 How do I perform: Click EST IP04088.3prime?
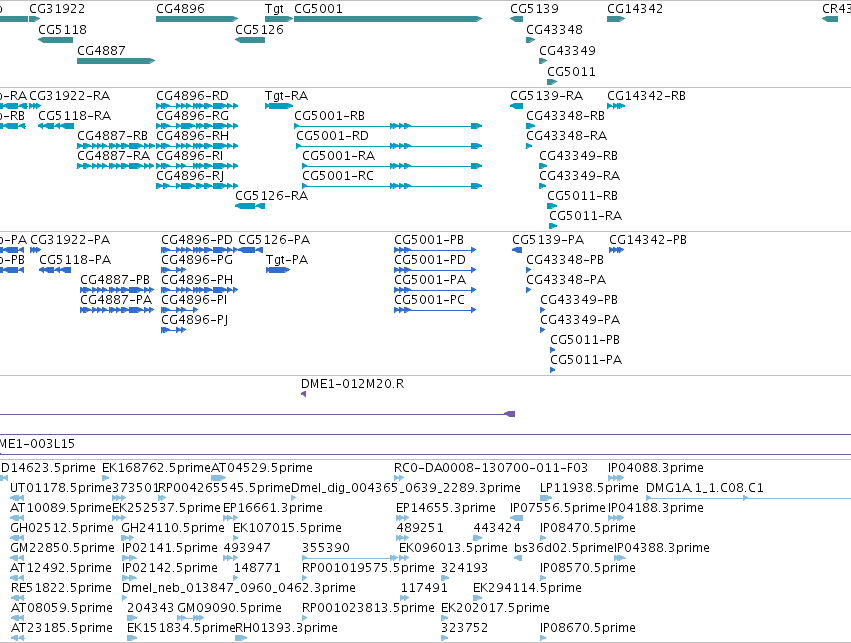click(656, 468)
